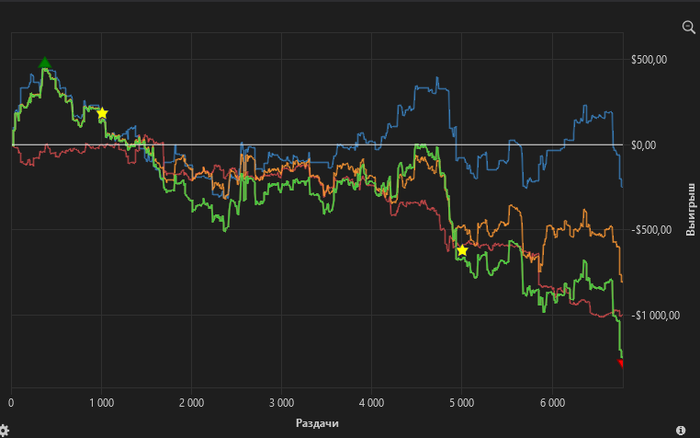The width and height of the screenshot is (700, 438).
Task: Click the 2 000 tick label
Action: pos(192,403)
